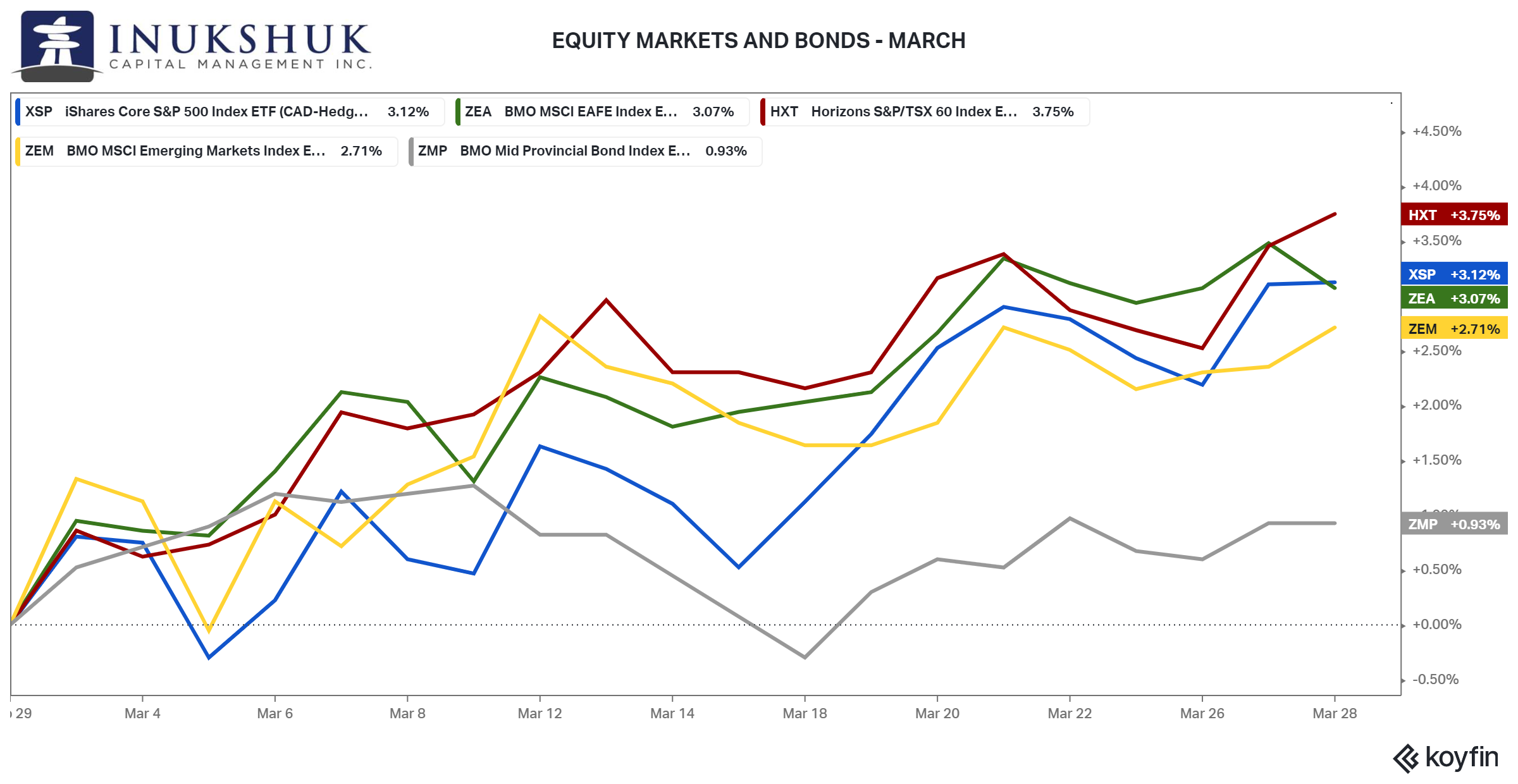This screenshot has height=784, width=1518.
Task: Click the Mar 20 date label
Action: pyautogui.click(x=937, y=713)
